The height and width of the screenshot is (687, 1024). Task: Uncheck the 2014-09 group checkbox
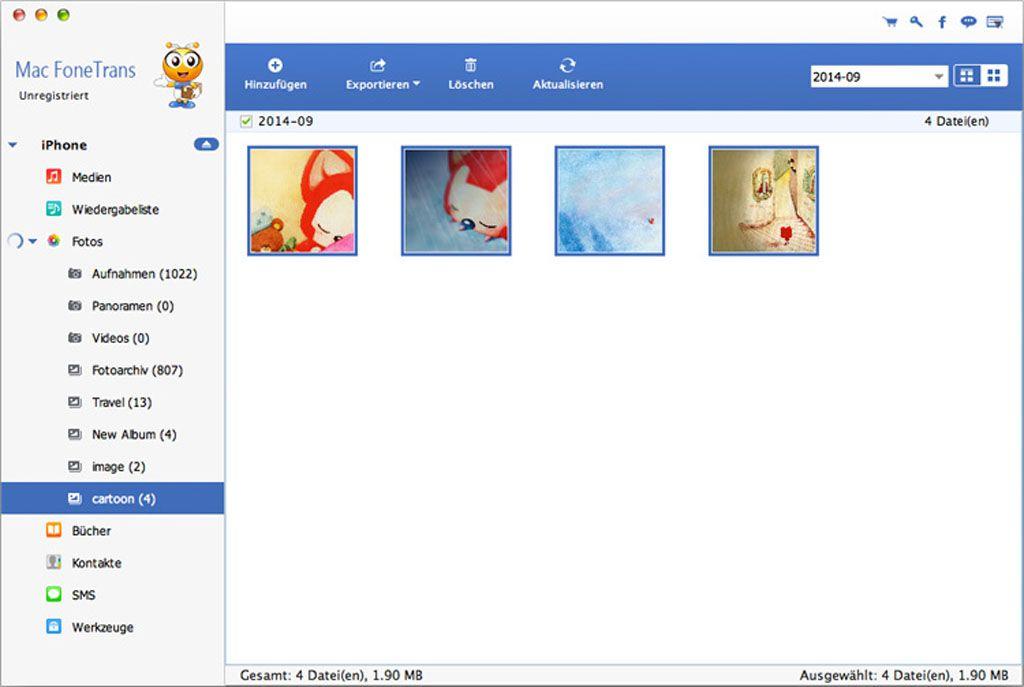click(x=246, y=121)
